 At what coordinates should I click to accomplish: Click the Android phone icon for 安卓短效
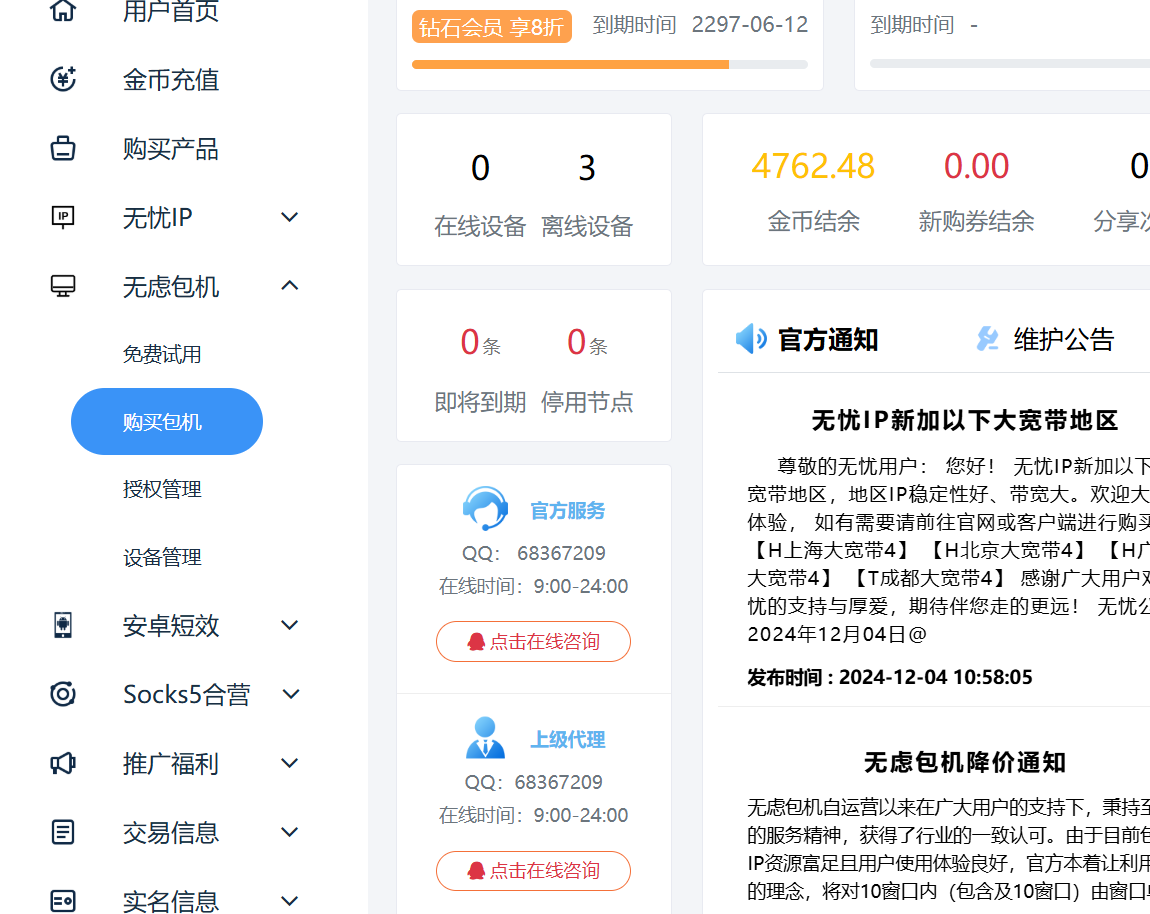click(63, 625)
